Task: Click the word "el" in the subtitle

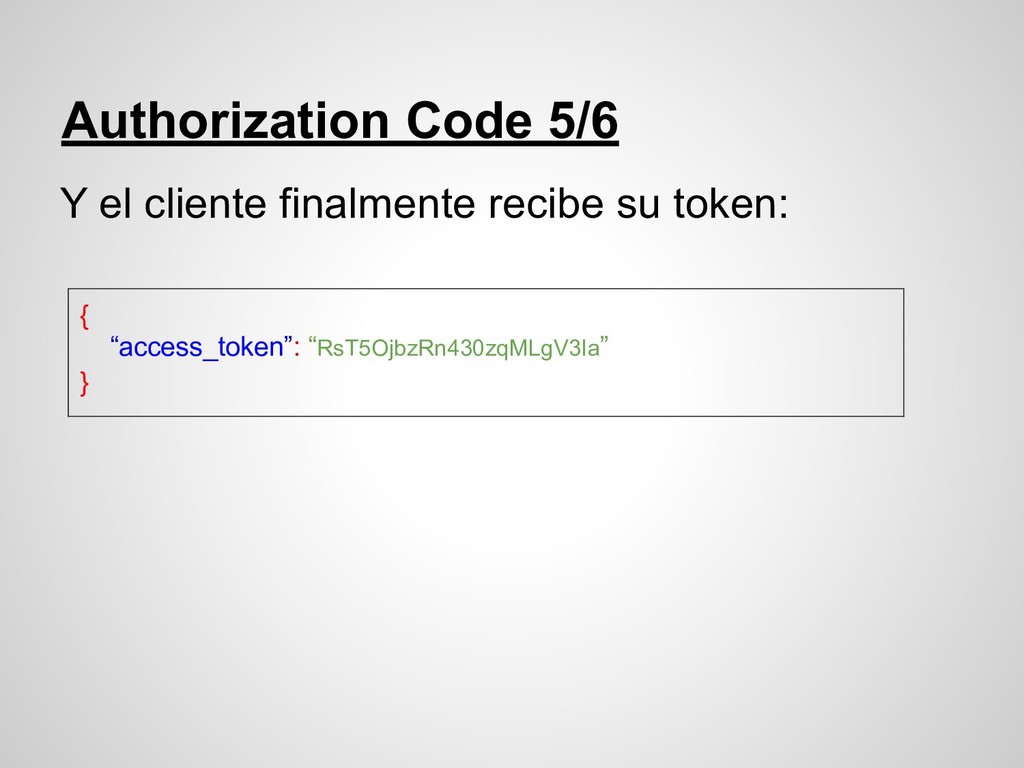Action: tap(115, 203)
